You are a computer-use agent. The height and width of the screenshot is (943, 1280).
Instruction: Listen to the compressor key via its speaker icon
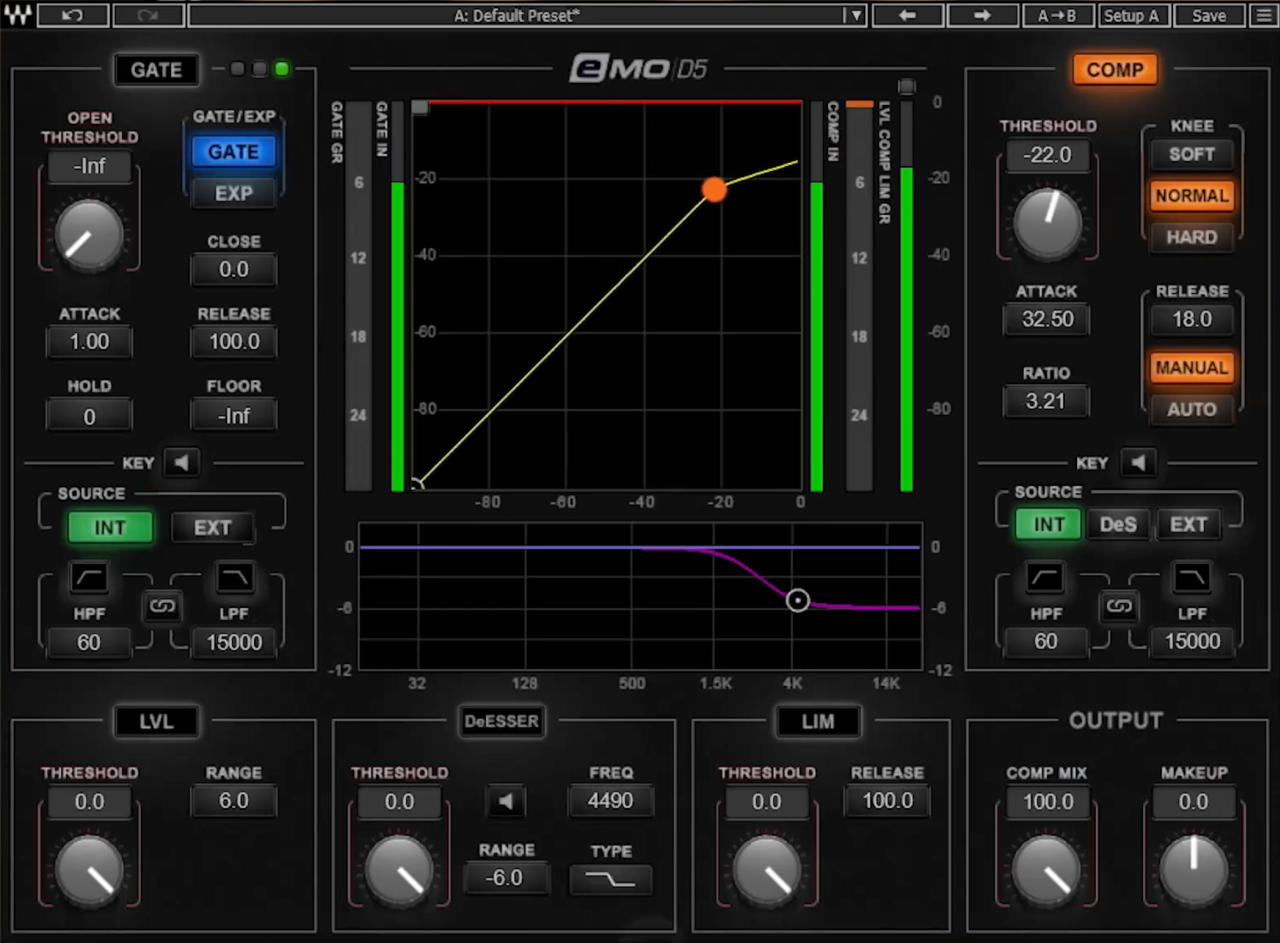click(x=1138, y=462)
